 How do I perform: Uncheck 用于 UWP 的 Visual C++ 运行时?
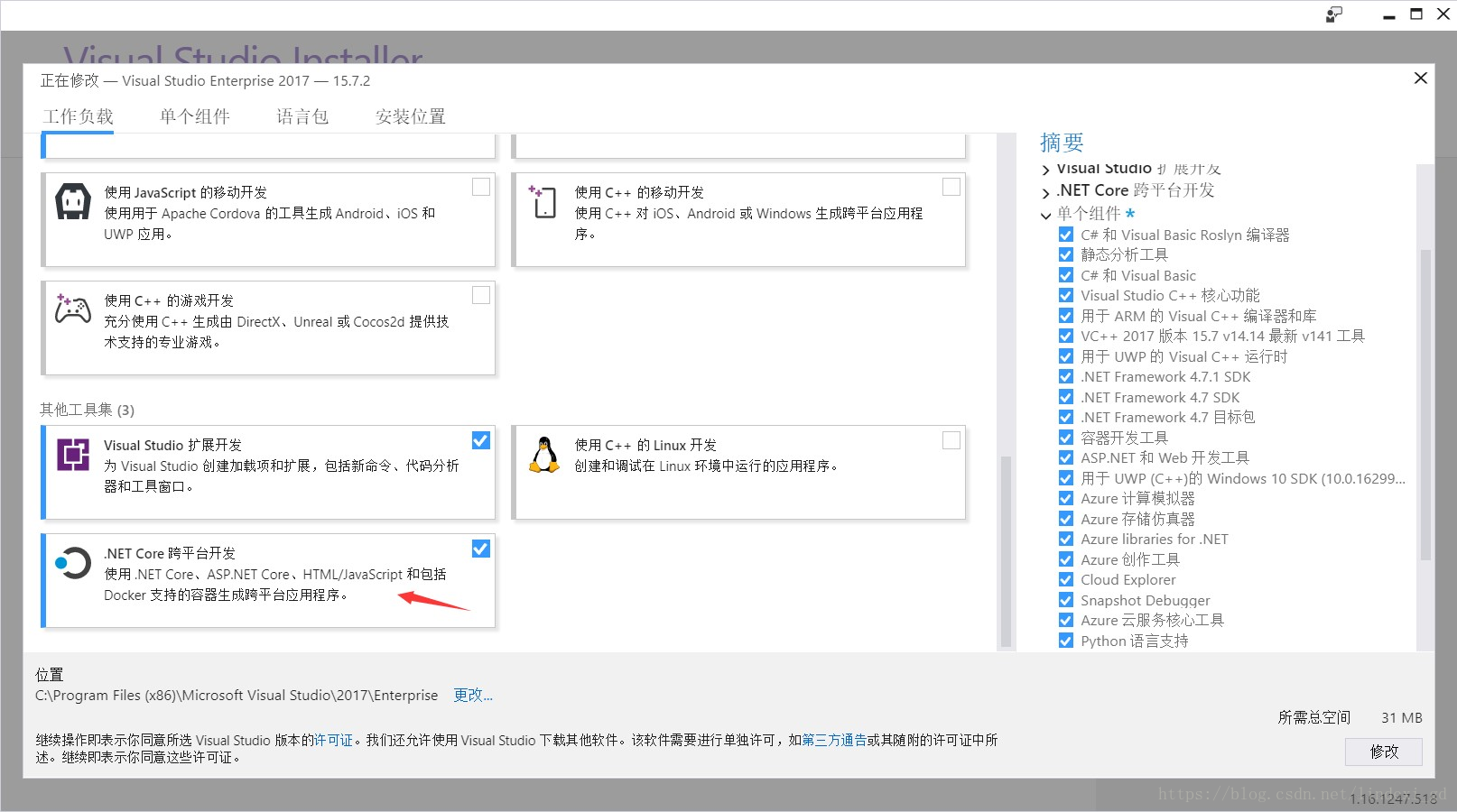[1066, 356]
